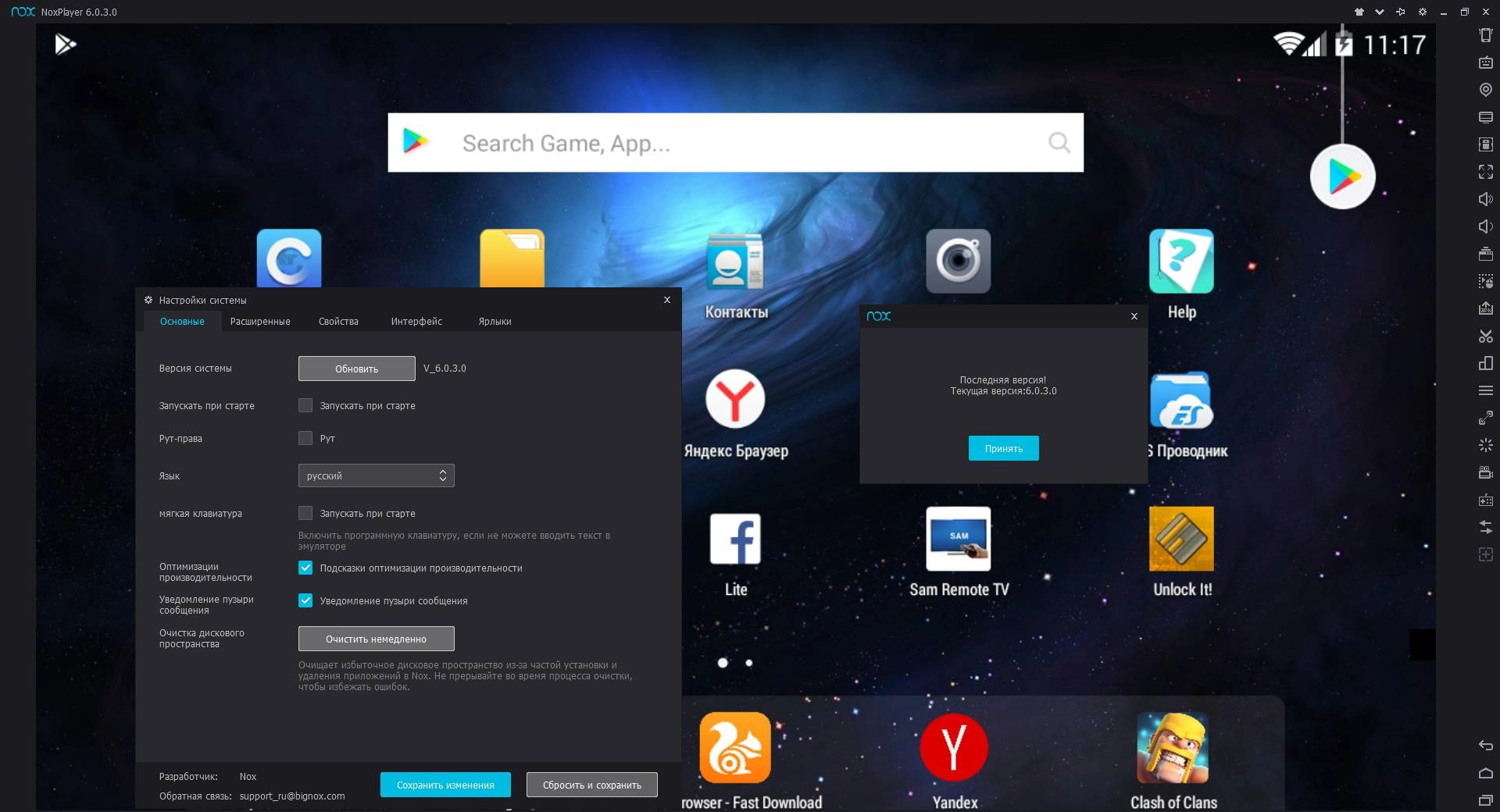1500x812 pixels.
Task: Click the magnifier search icon in search bar
Action: pyautogui.click(x=1059, y=143)
